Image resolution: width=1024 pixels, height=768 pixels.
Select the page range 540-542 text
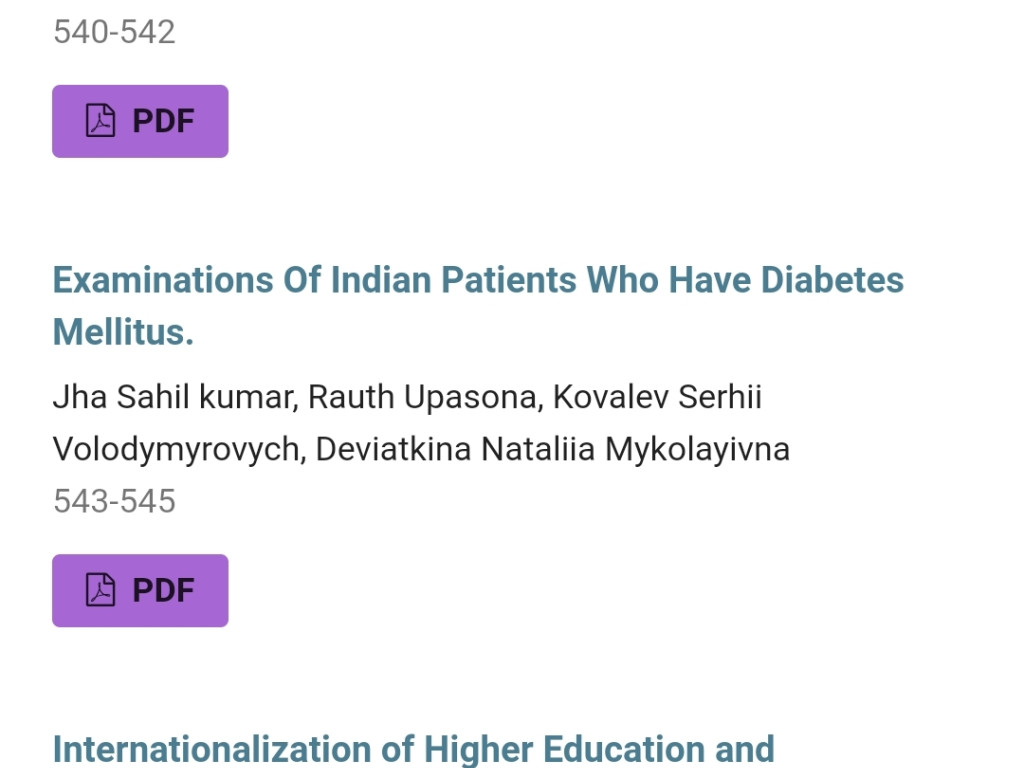point(114,32)
